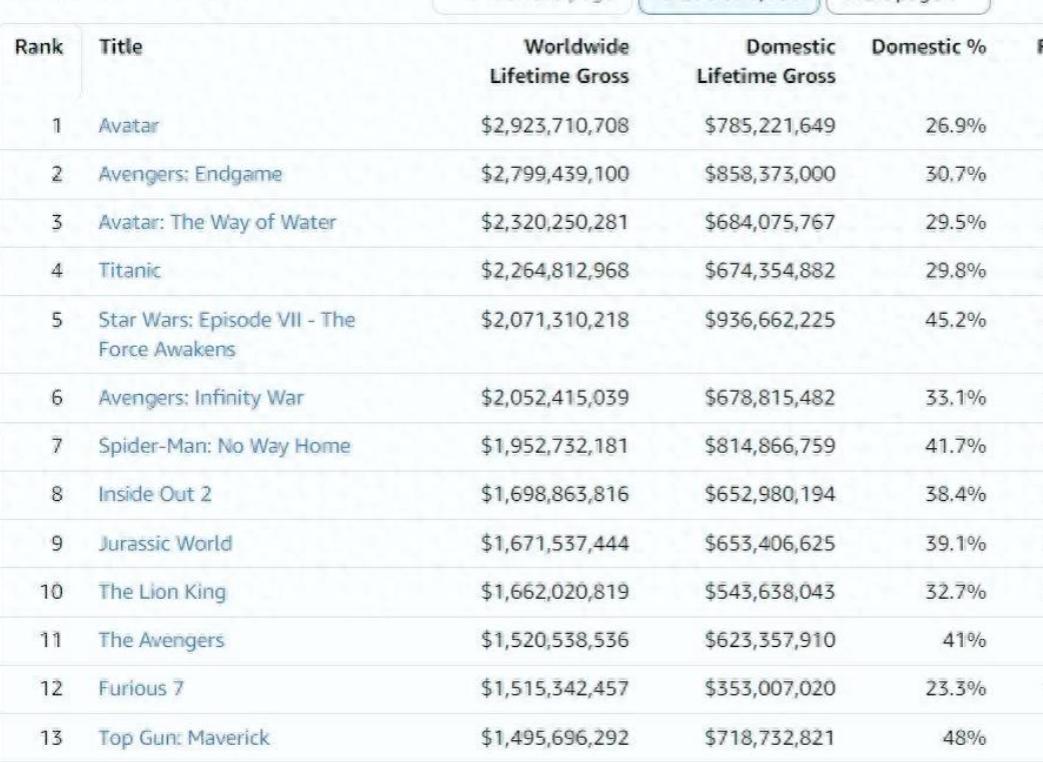
Task: Click Avatar: The Way of Water title
Action: pos(216,223)
